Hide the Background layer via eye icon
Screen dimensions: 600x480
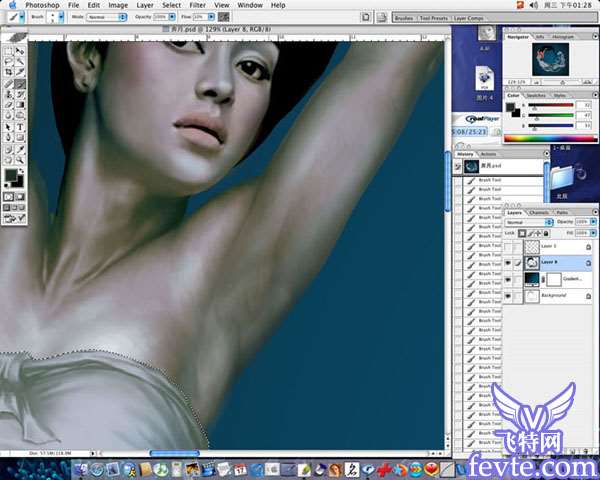[x=508, y=297]
